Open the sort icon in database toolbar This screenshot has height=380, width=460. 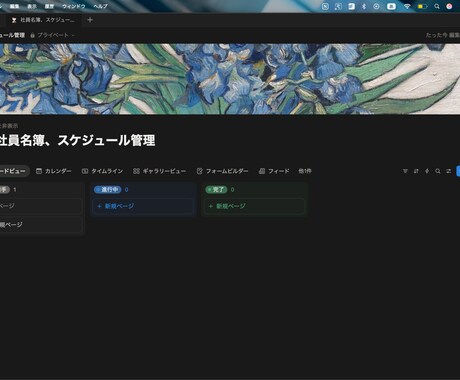point(416,171)
